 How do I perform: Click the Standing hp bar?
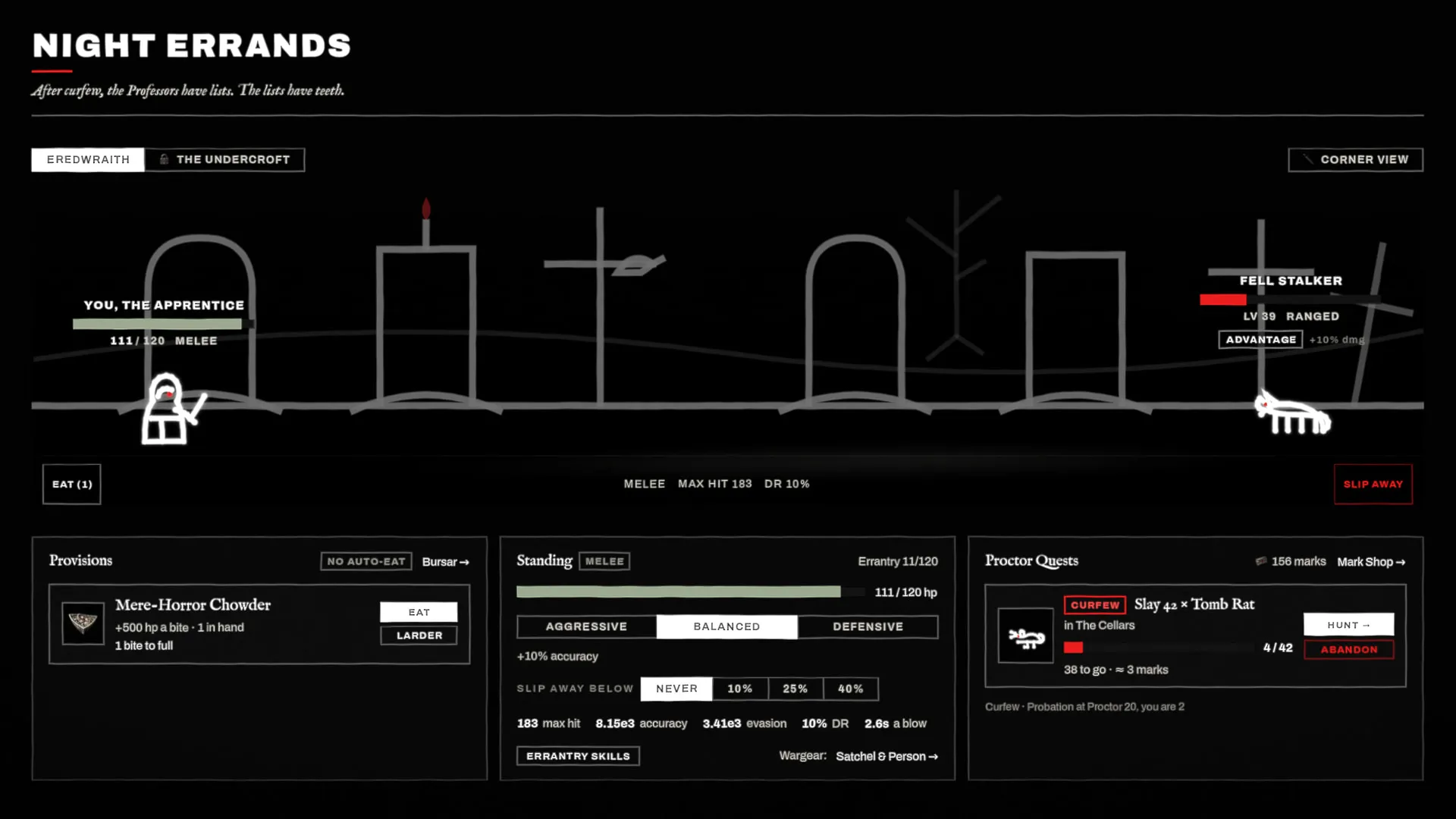coord(690,592)
